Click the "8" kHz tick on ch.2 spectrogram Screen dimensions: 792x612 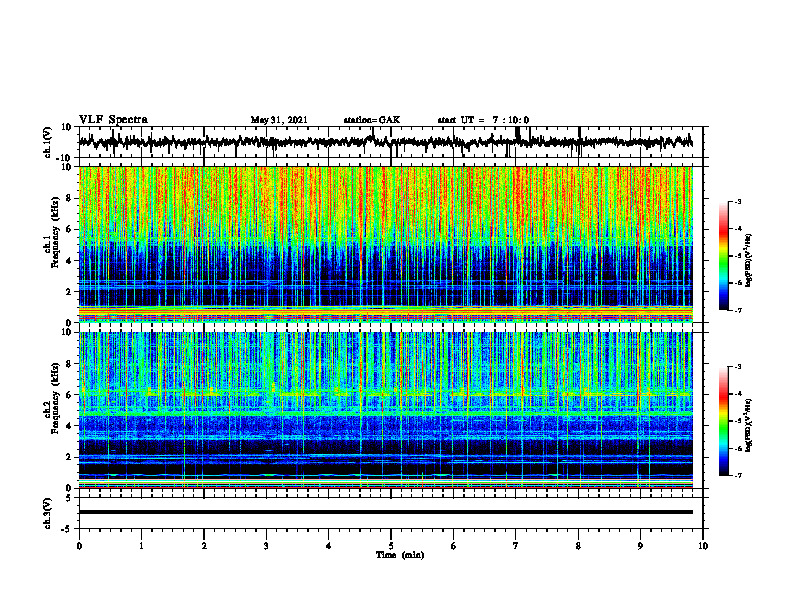point(70,364)
